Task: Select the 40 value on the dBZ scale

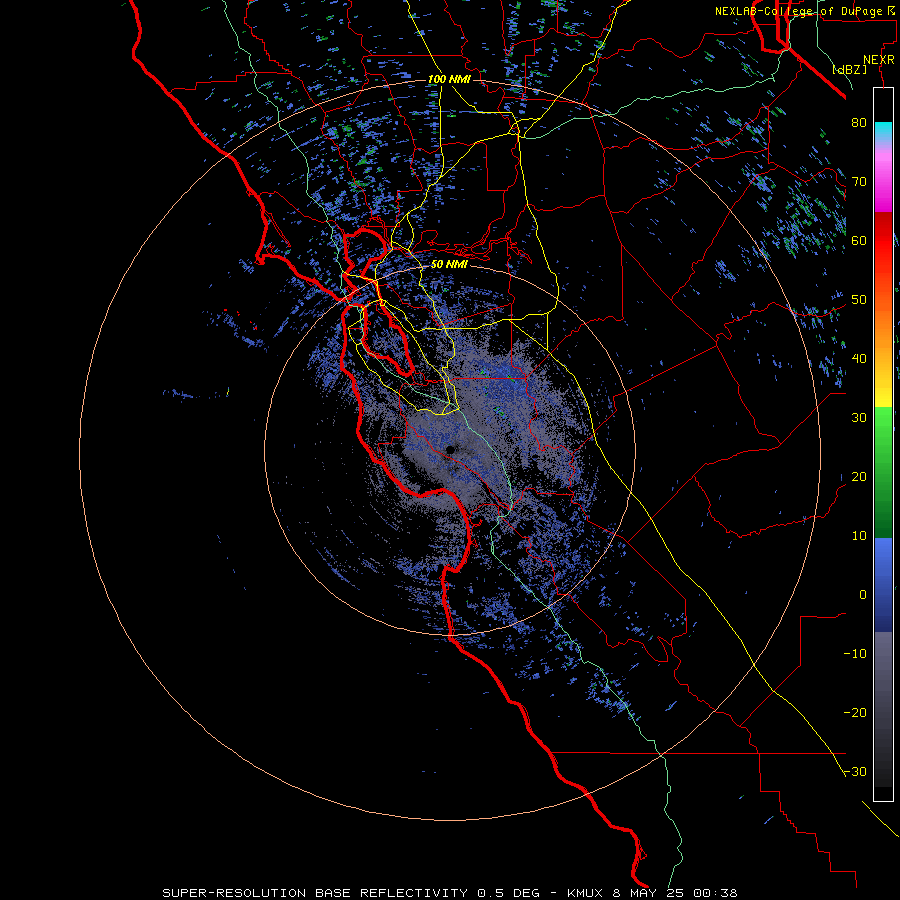Action: click(859, 359)
